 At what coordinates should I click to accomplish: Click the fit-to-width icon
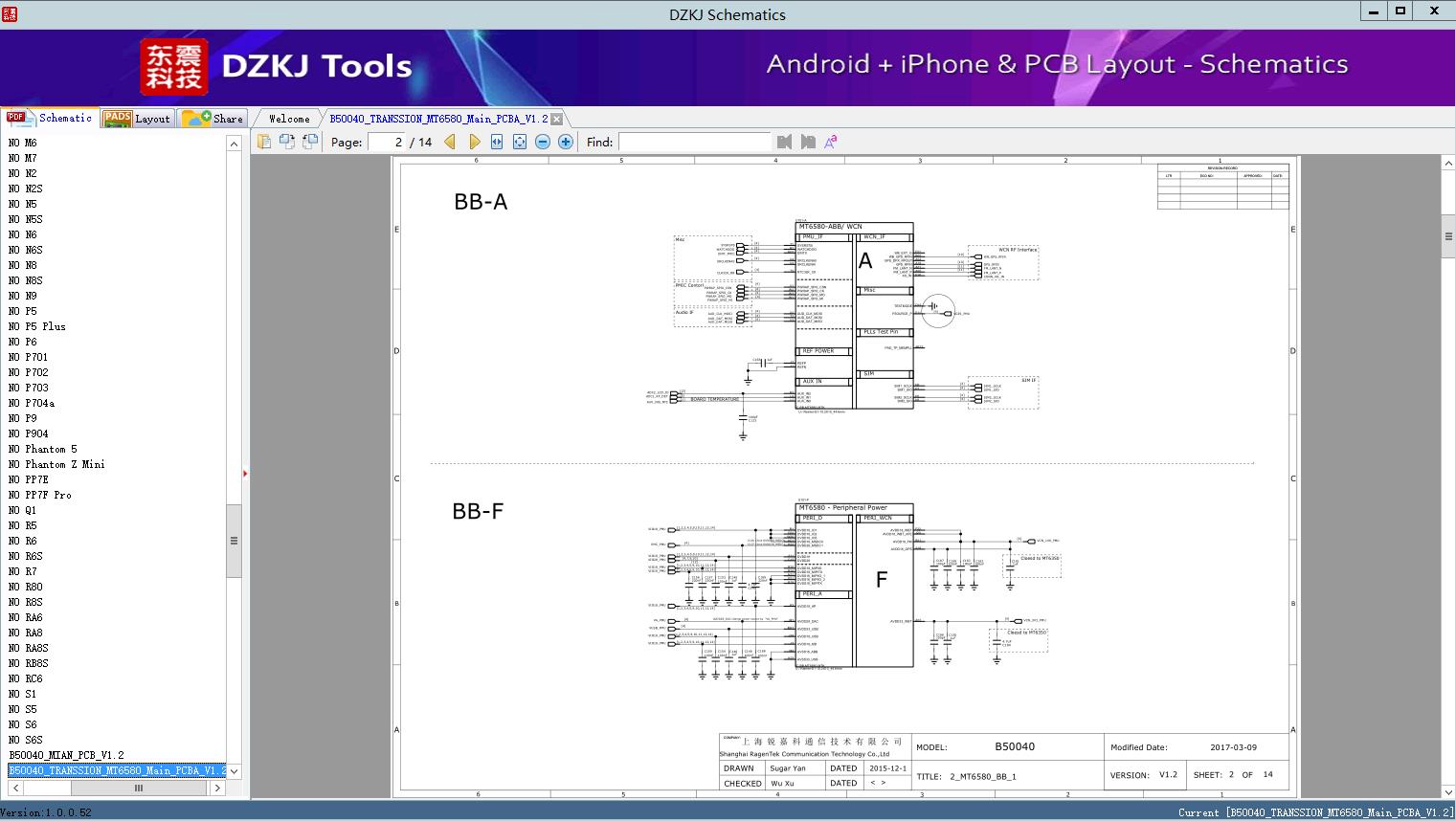coord(497,142)
